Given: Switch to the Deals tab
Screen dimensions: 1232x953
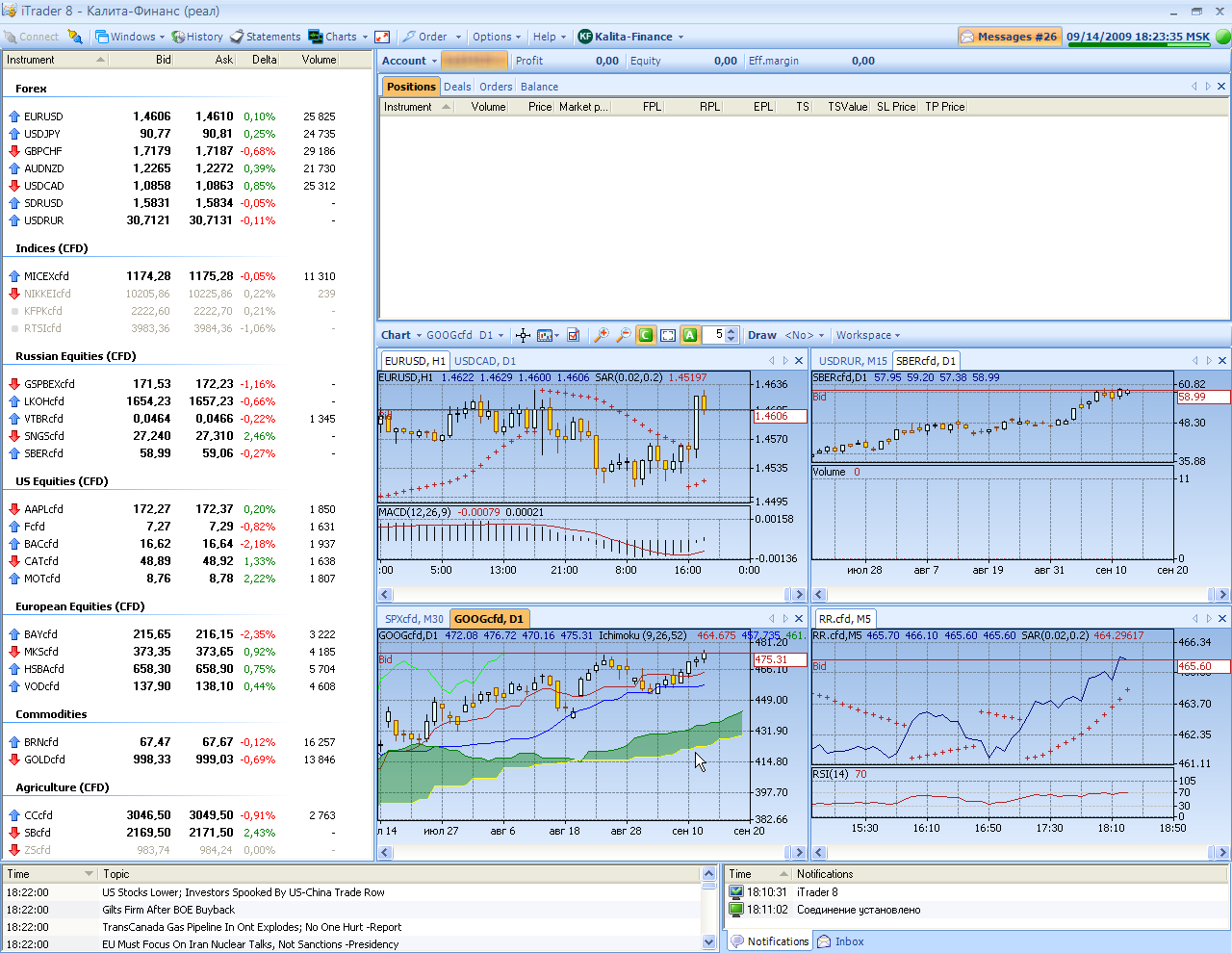Looking at the screenshot, I should [x=457, y=87].
